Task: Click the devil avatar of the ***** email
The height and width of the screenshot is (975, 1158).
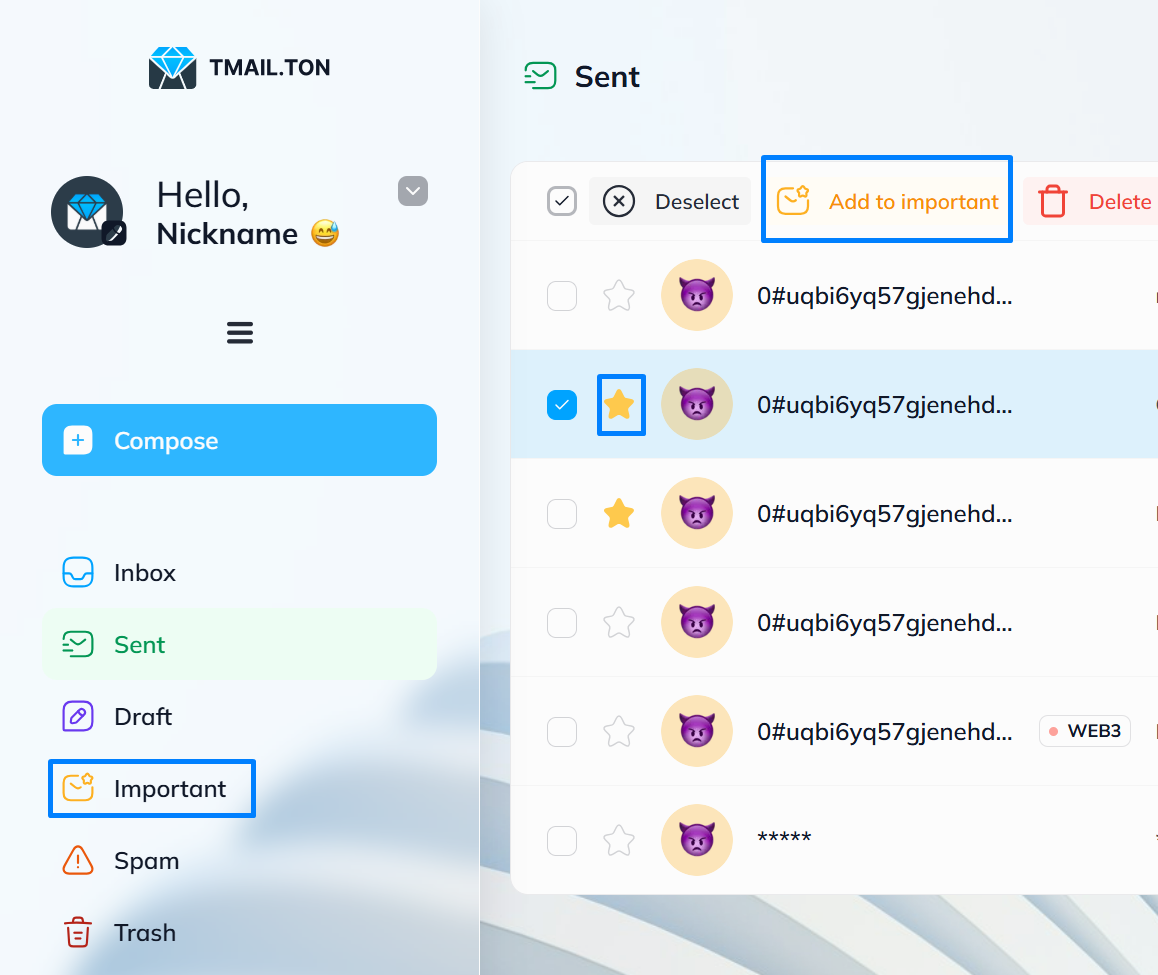Action: click(696, 840)
